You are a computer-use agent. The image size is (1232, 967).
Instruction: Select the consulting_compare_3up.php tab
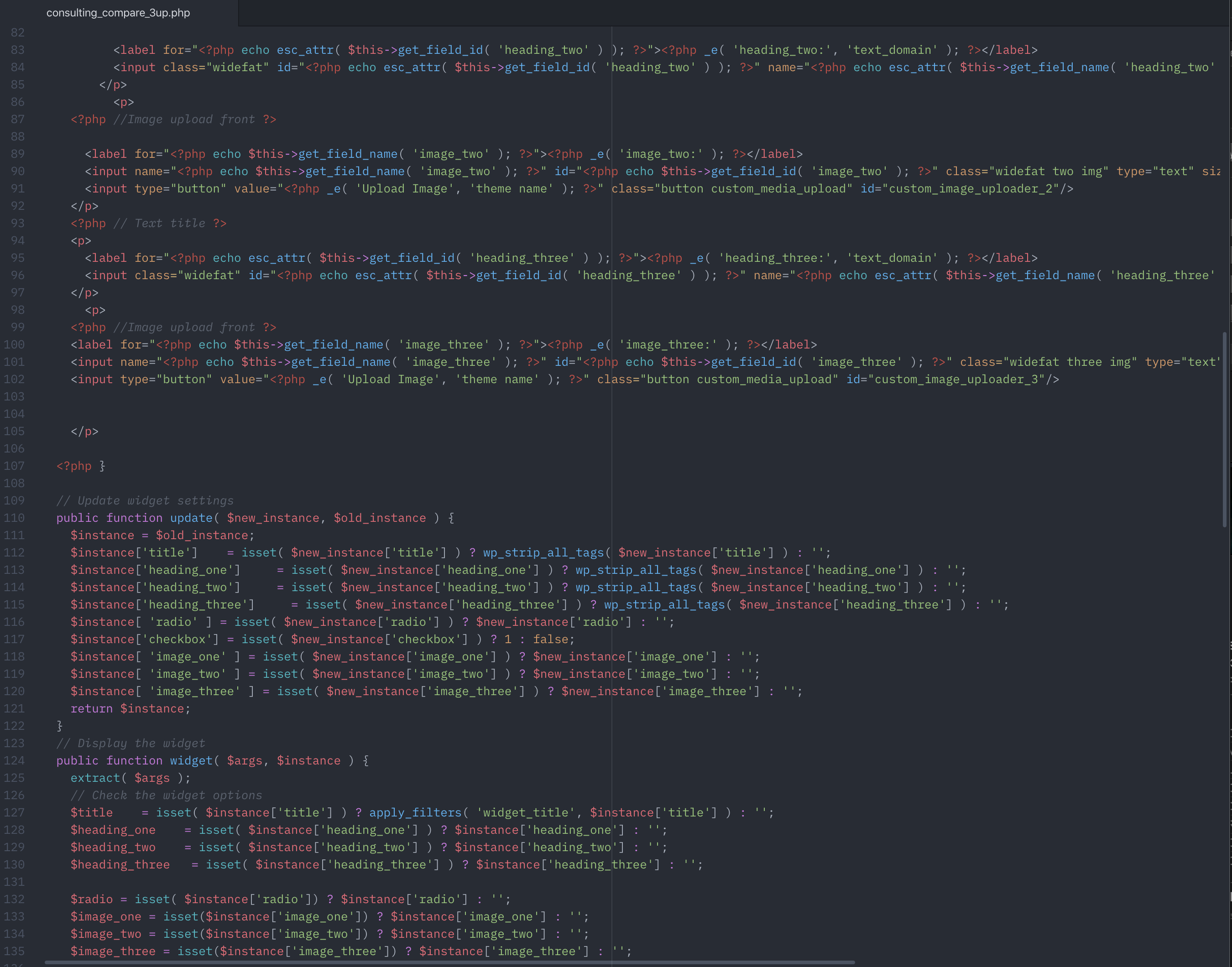click(x=118, y=12)
